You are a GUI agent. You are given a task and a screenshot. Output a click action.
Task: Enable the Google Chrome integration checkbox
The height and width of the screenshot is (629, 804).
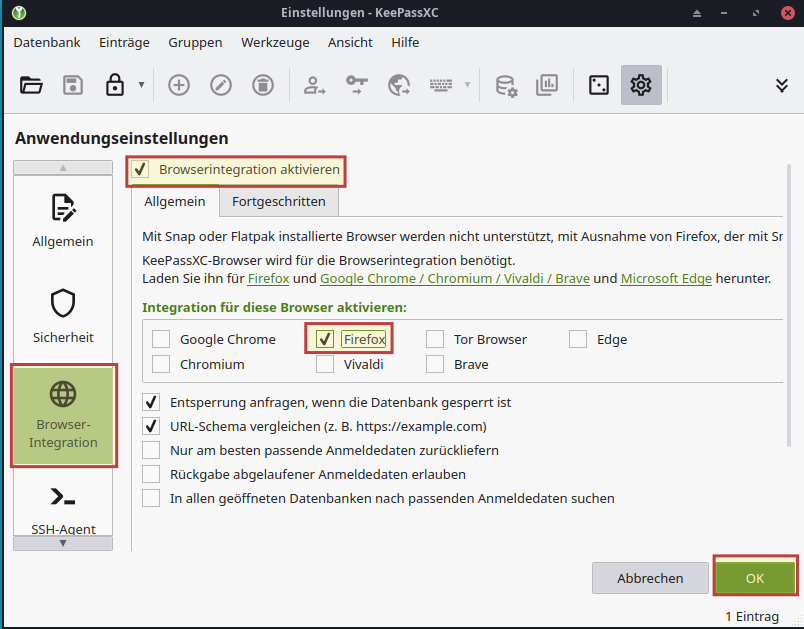click(x=161, y=339)
